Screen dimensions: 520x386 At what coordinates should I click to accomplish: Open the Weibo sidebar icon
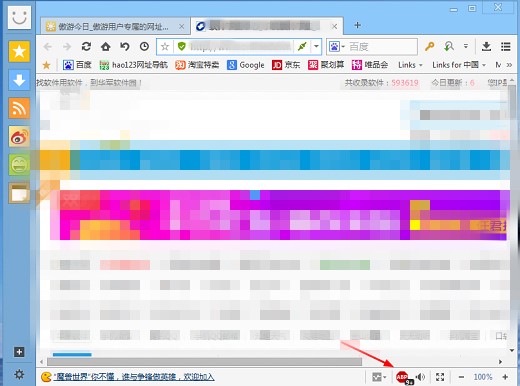coord(19,137)
